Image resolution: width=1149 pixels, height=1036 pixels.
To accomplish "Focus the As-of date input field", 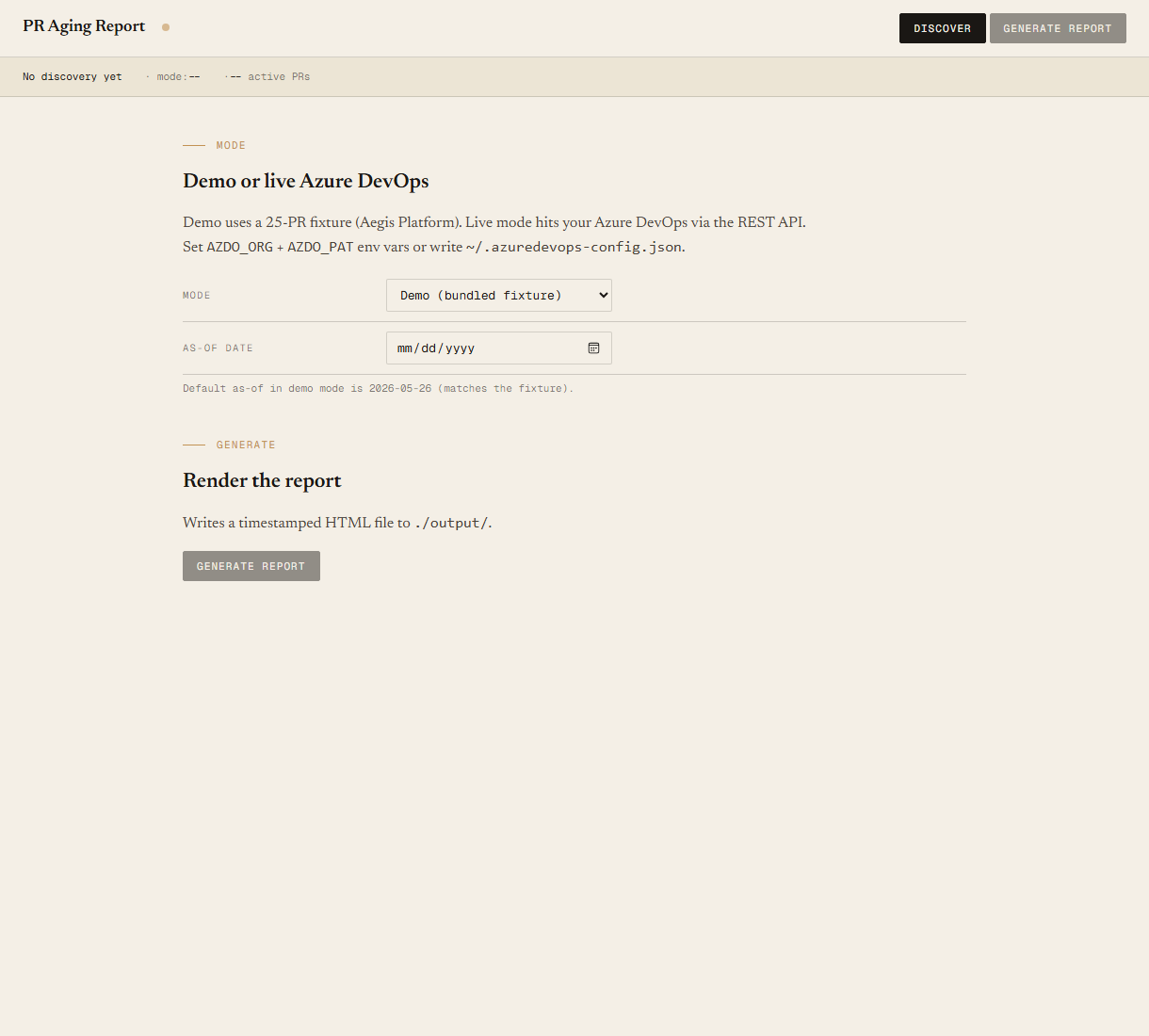I will [x=499, y=348].
